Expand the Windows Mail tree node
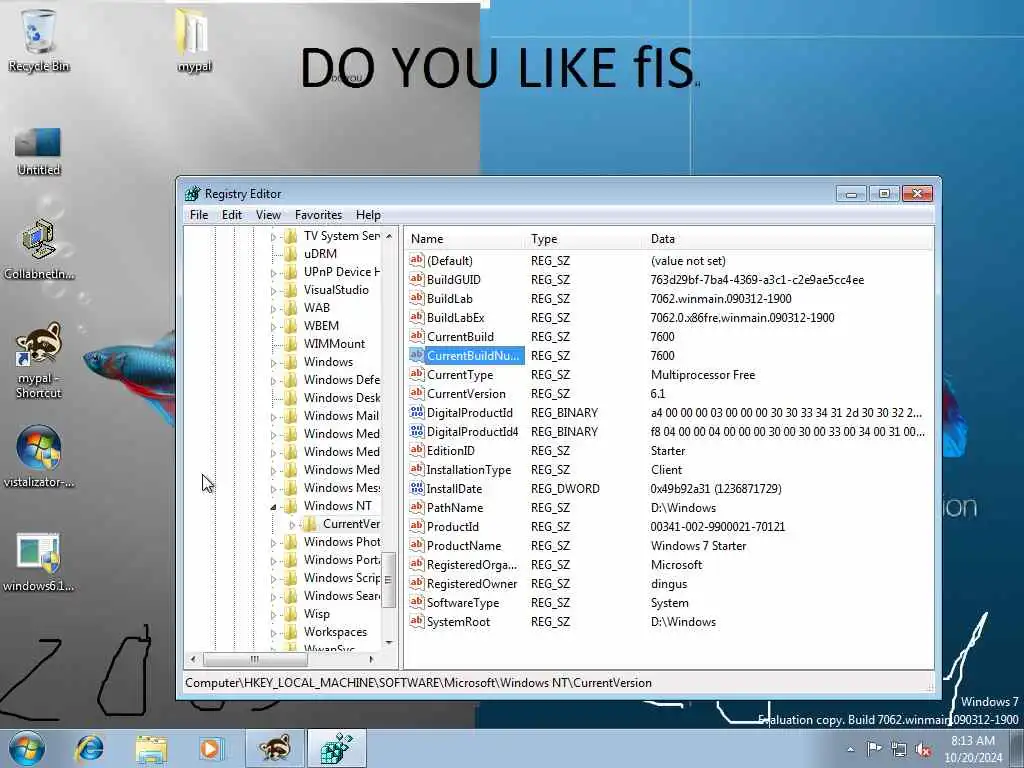Viewport: 1024px width, 768px height. (x=274, y=417)
